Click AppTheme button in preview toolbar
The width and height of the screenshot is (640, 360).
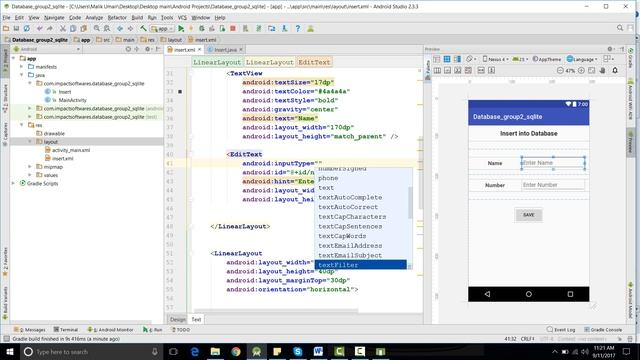pos(547,59)
